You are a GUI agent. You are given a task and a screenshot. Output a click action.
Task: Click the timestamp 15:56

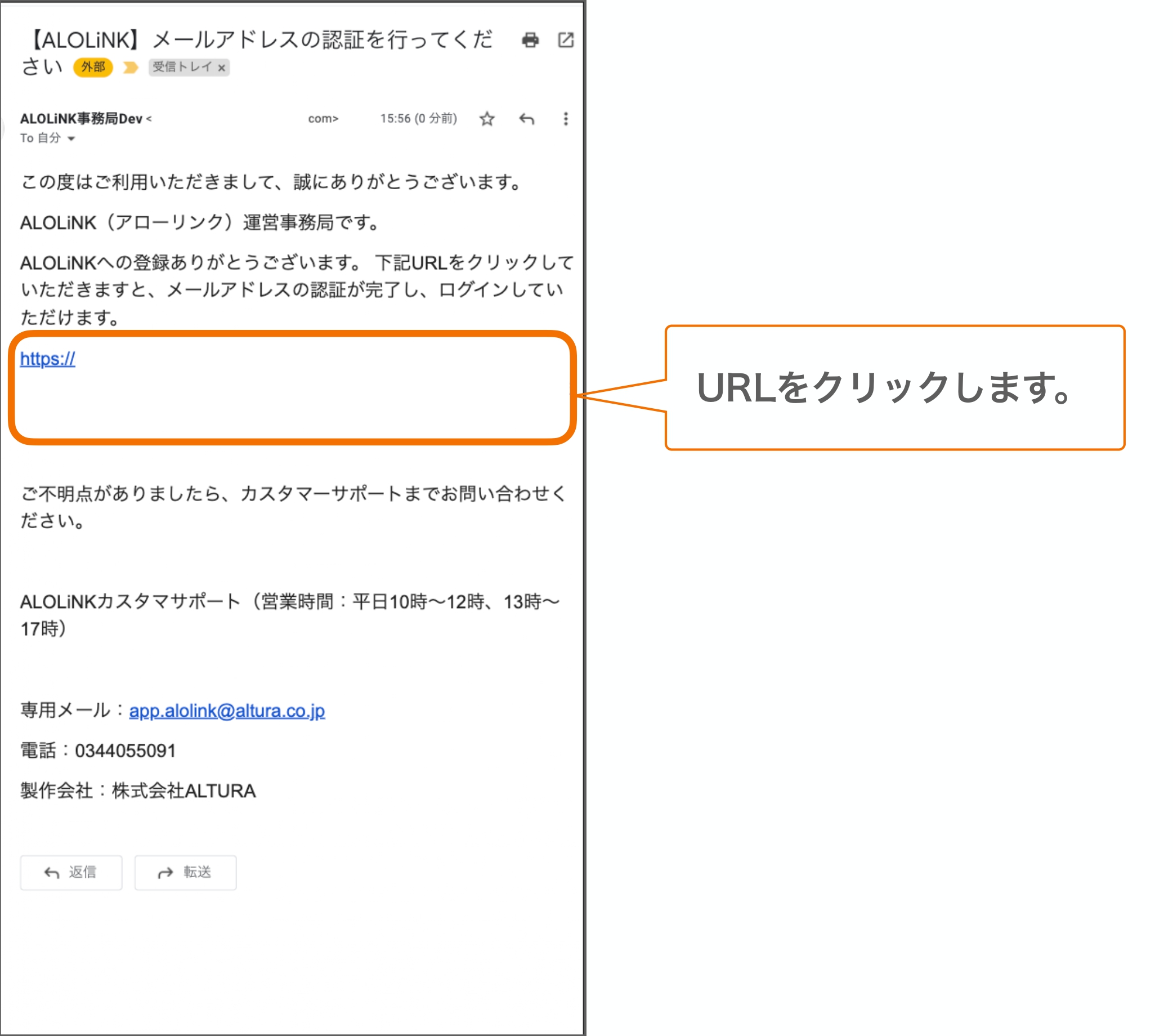pyautogui.click(x=395, y=119)
